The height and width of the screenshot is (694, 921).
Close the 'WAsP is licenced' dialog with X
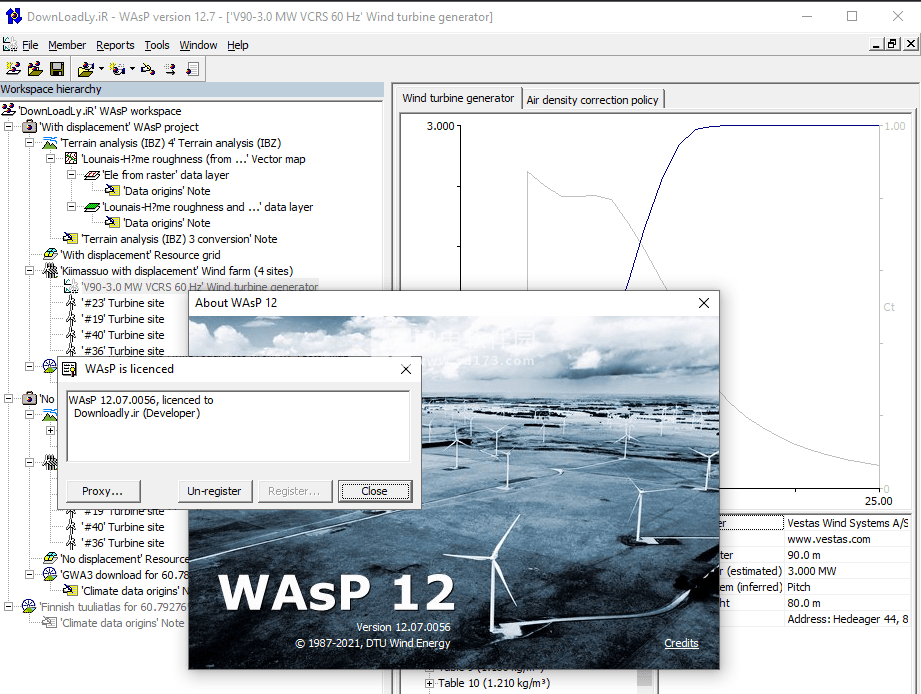[x=406, y=369]
